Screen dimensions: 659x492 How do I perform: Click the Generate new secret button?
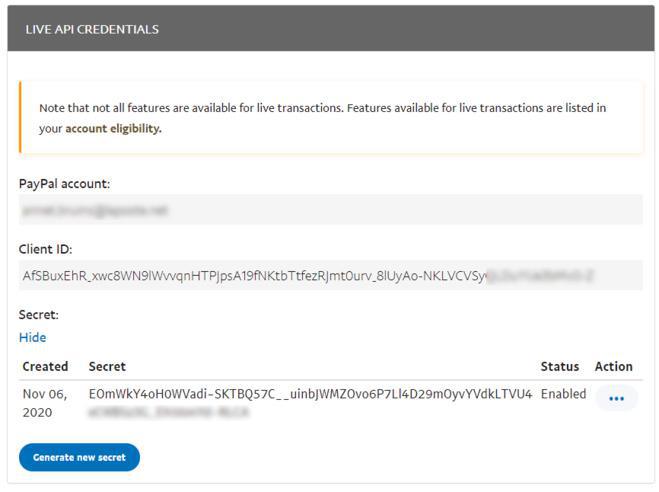pyautogui.click(x=79, y=457)
